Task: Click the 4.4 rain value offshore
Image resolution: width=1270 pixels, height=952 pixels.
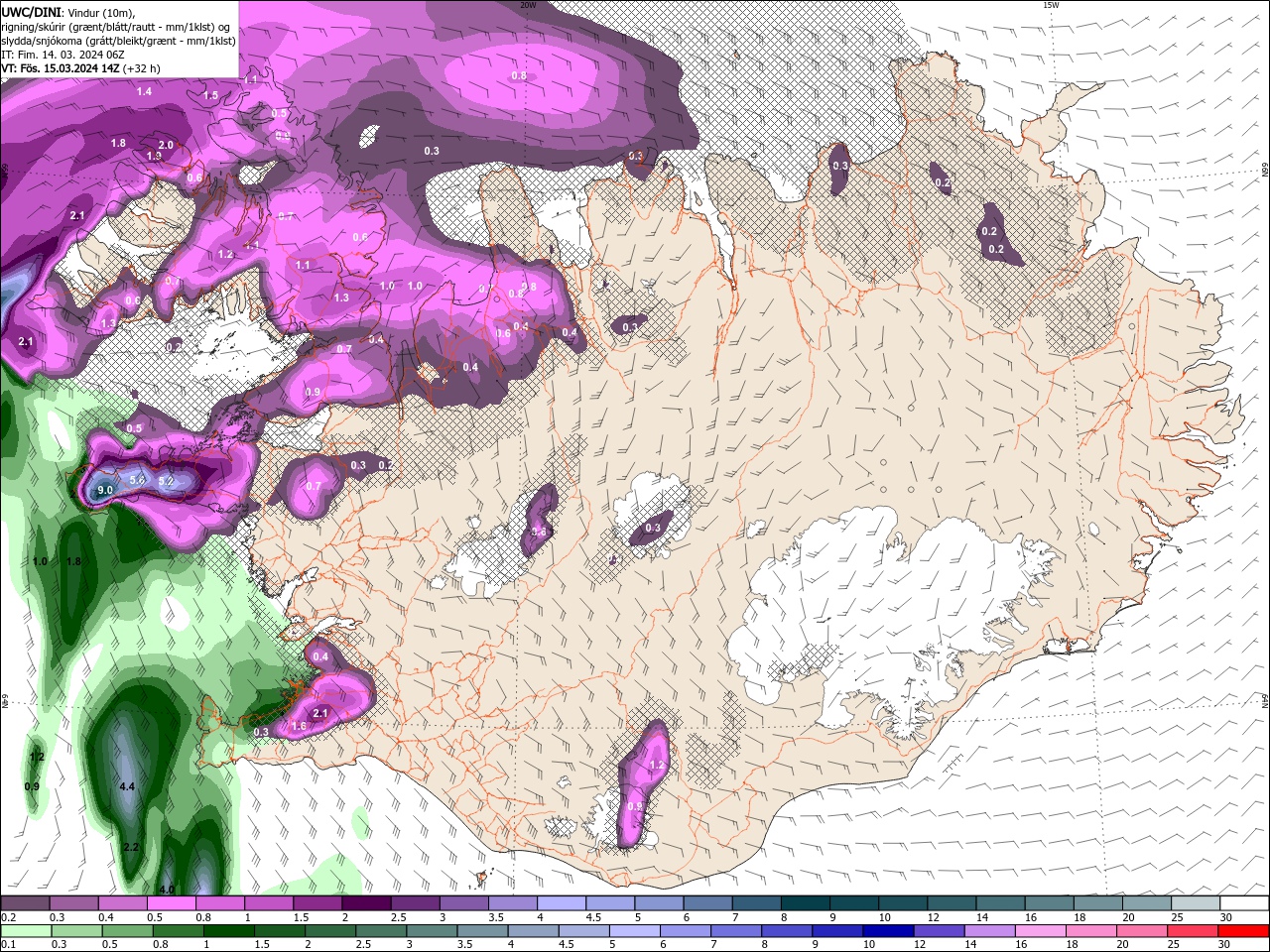Action: pos(127,786)
